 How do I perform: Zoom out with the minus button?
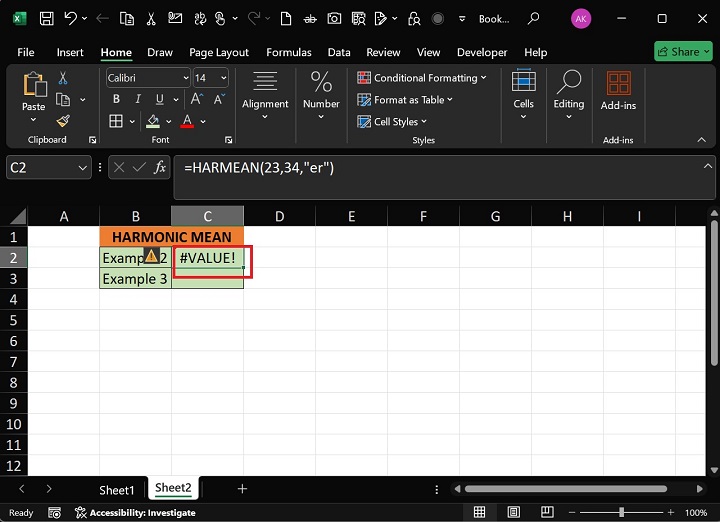click(572, 512)
